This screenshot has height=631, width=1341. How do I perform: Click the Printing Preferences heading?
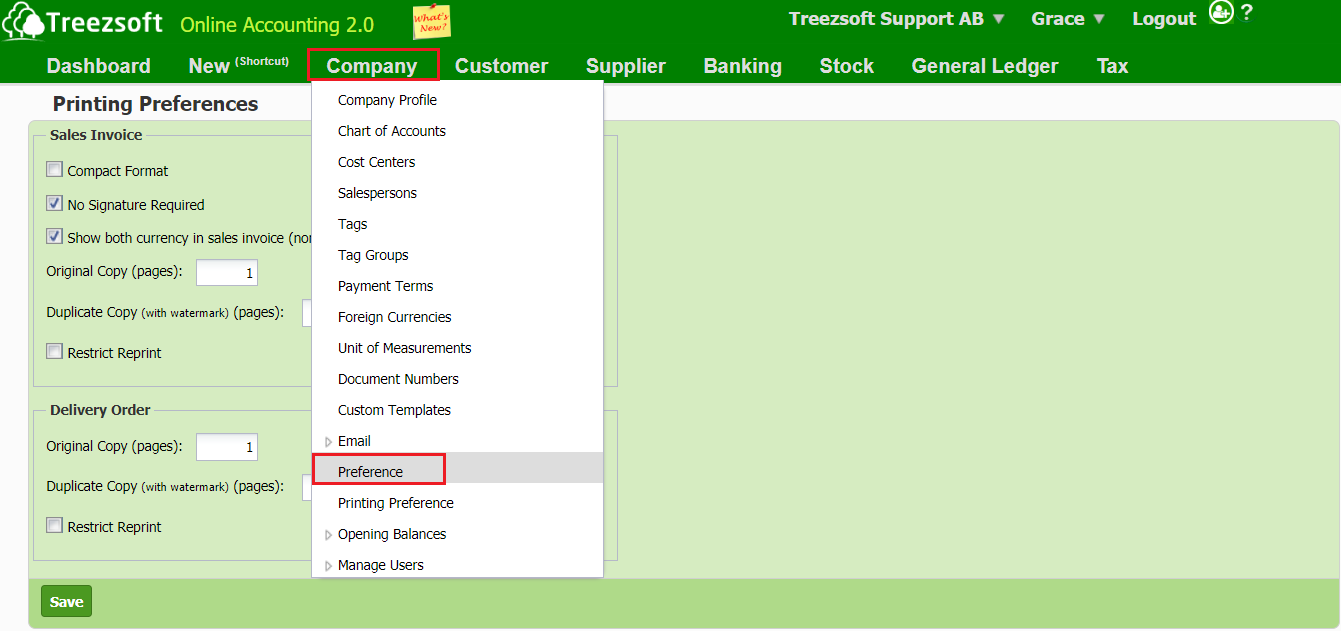click(x=155, y=104)
